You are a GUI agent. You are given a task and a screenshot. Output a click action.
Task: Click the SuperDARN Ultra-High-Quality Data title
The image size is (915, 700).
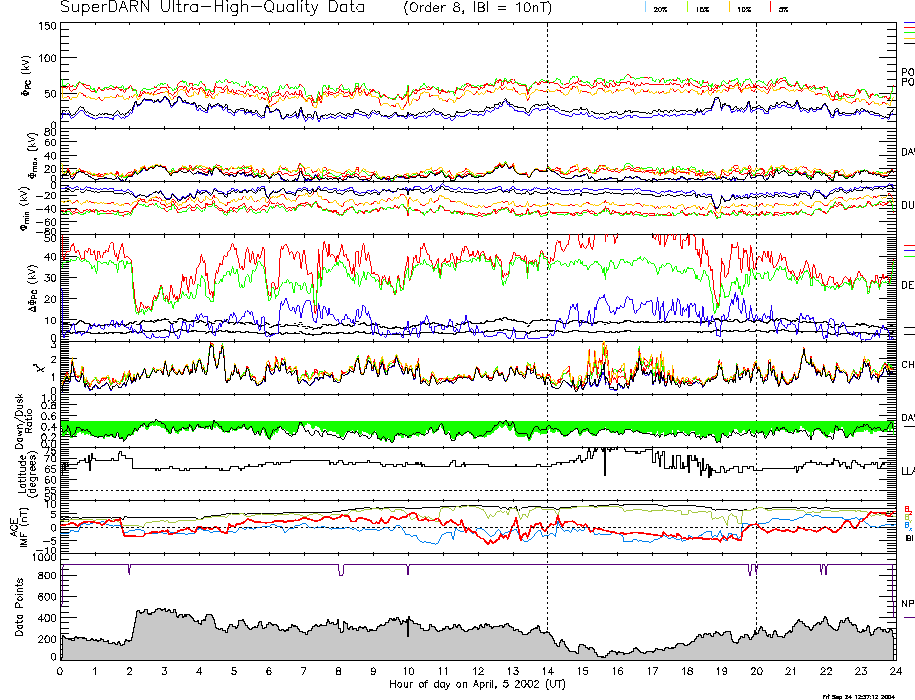(212, 7)
